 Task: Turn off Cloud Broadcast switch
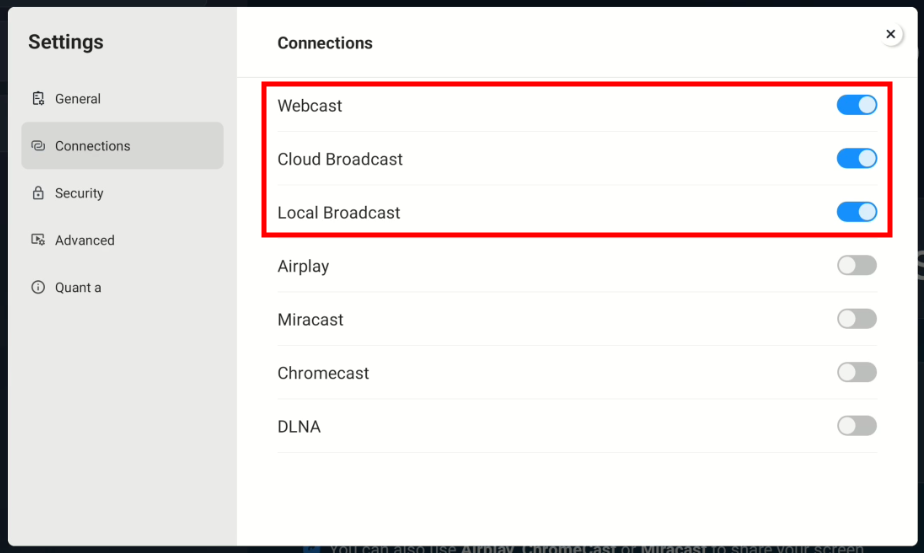point(856,159)
